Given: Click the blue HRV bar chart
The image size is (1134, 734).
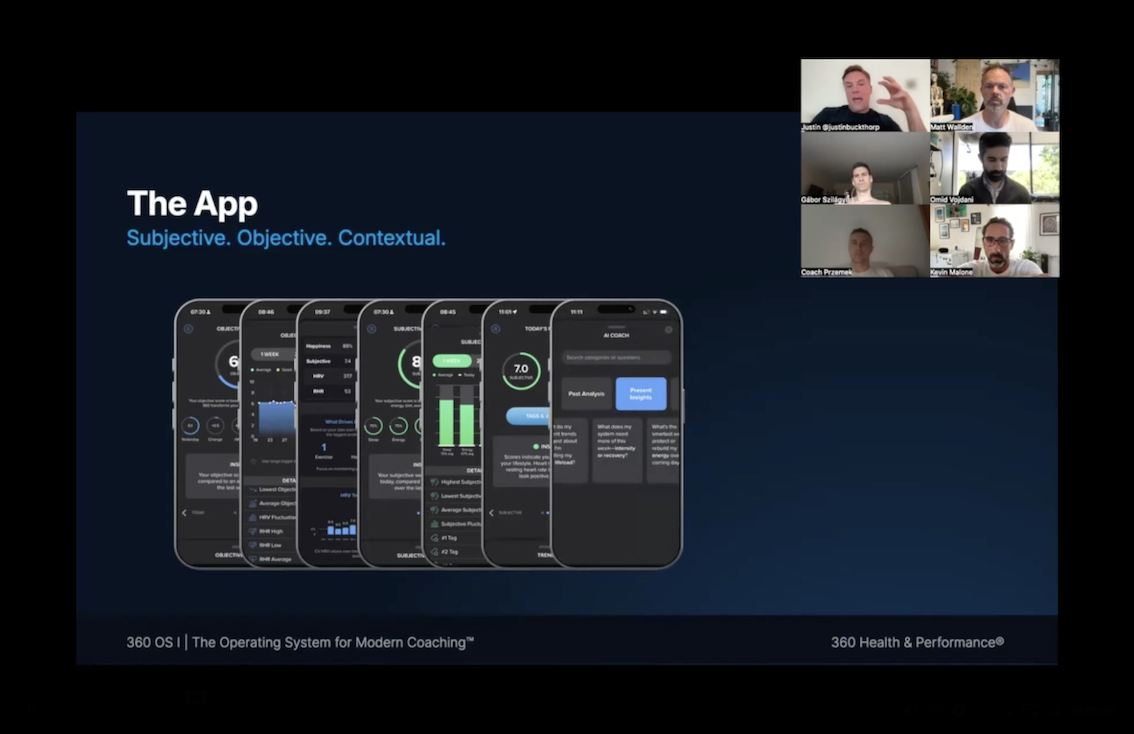Looking at the screenshot, I should pos(341,529).
